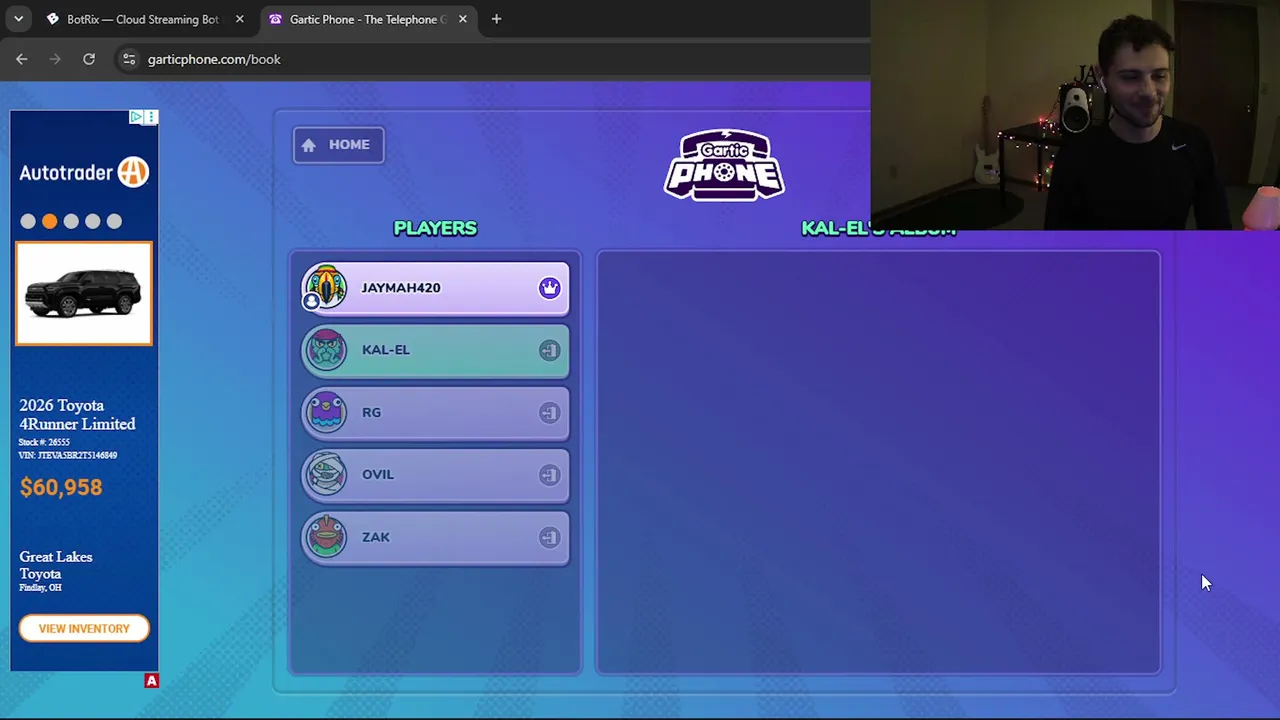The image size is (1280, 720).
Task: Click the crown icon beside JAYMAH420
Action: (549, 288)
